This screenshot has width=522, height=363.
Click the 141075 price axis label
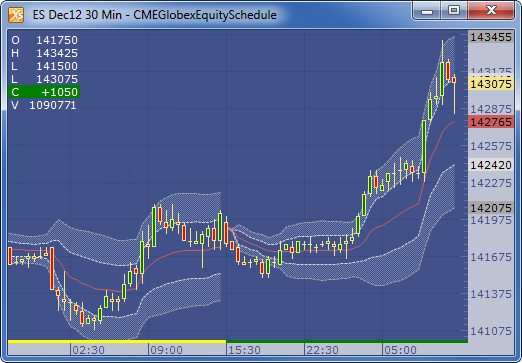point(491,331)
